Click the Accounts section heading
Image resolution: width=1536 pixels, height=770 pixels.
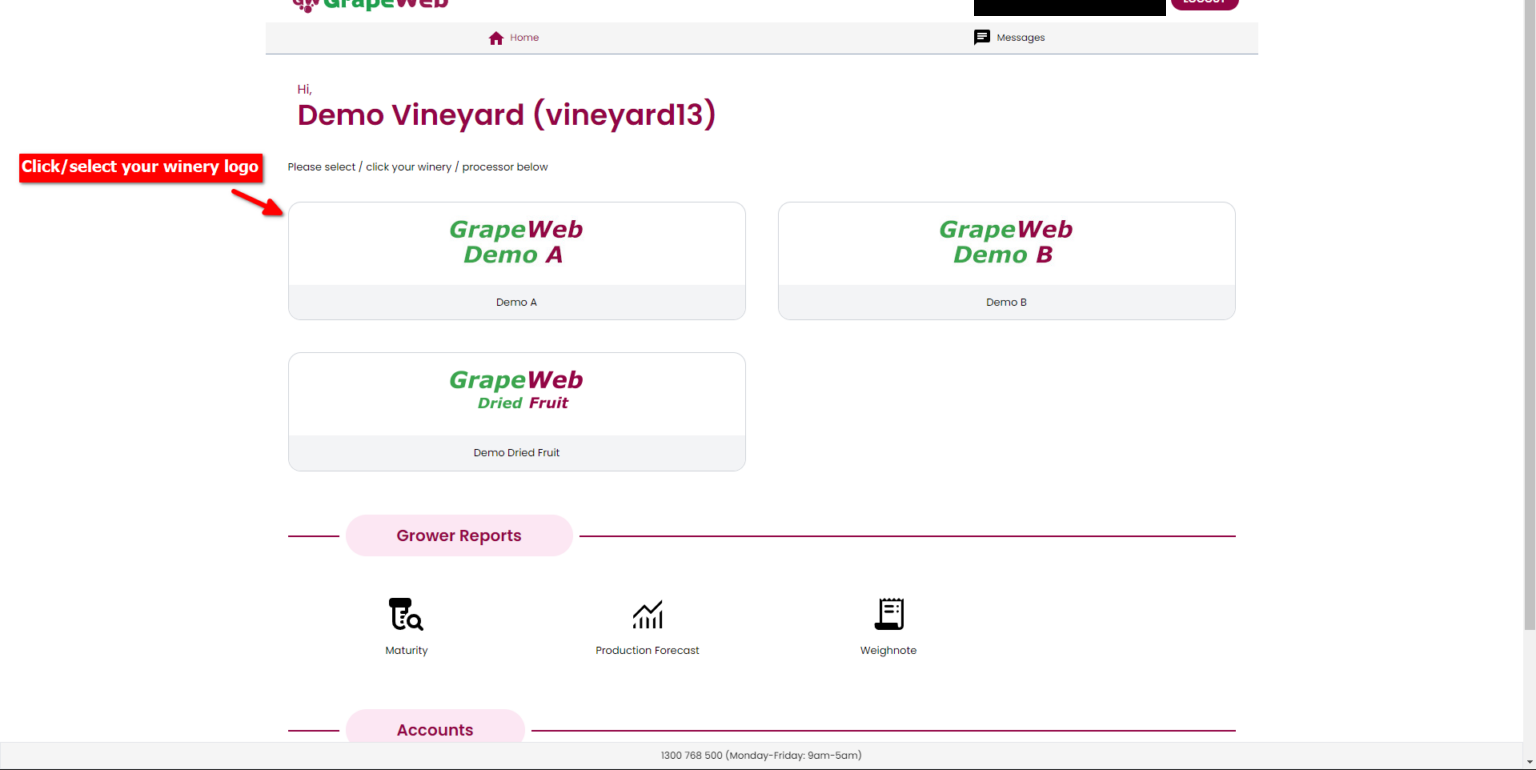435,730
